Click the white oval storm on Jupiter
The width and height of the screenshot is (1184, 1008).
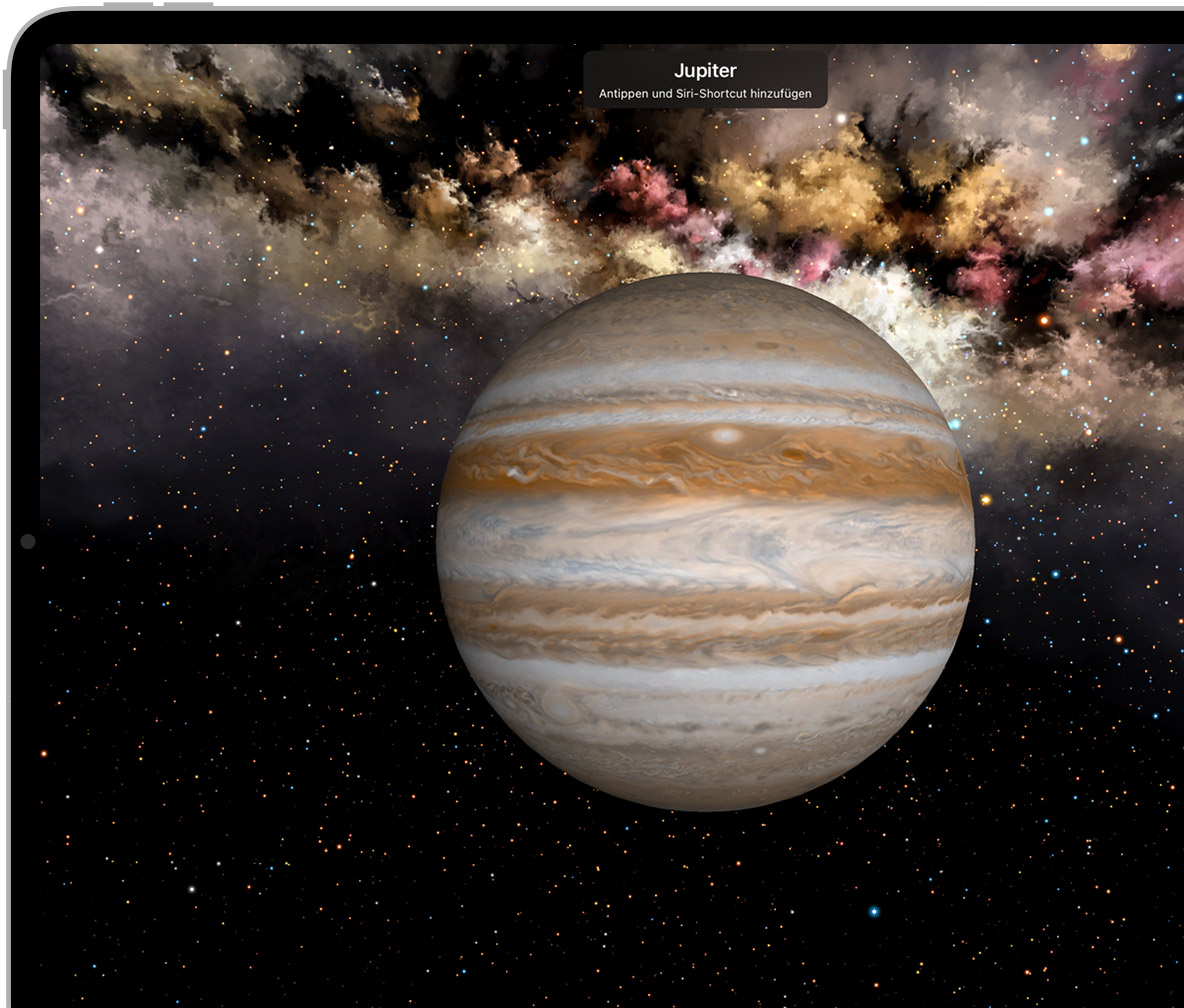pos(727,436)
